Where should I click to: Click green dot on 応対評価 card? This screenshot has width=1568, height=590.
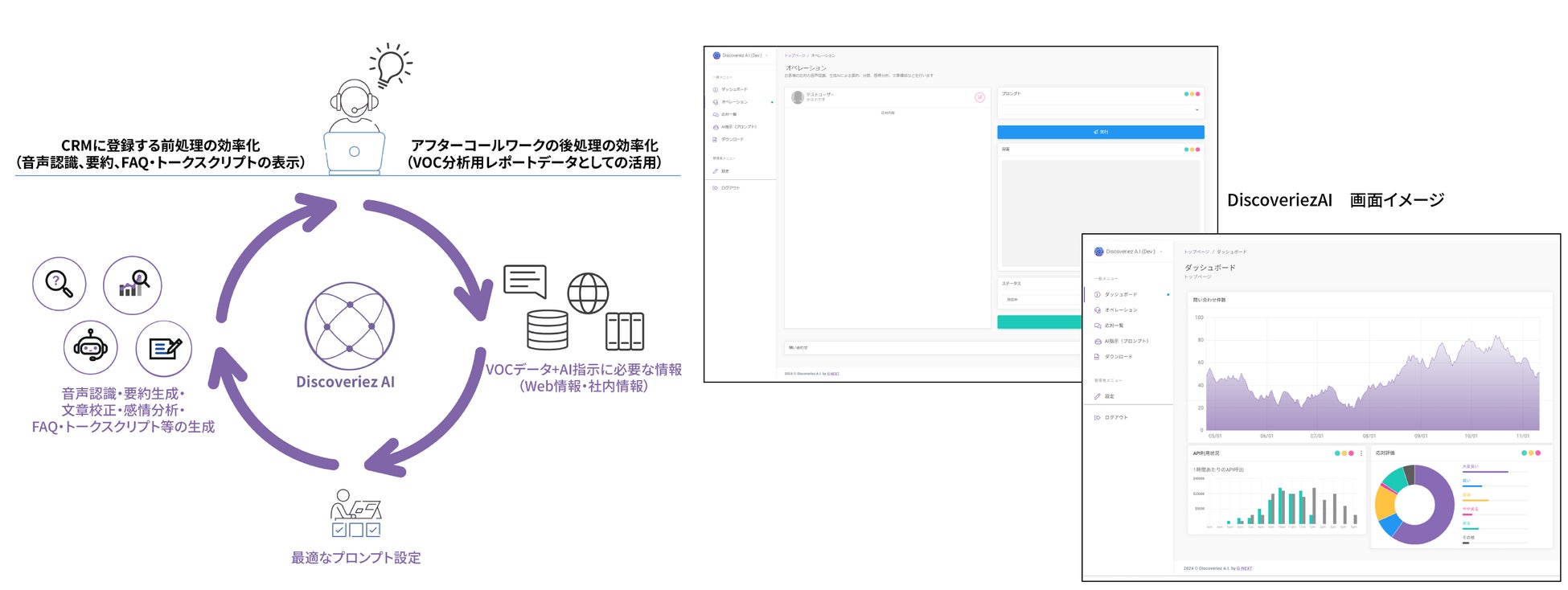tap(1525, 453)
